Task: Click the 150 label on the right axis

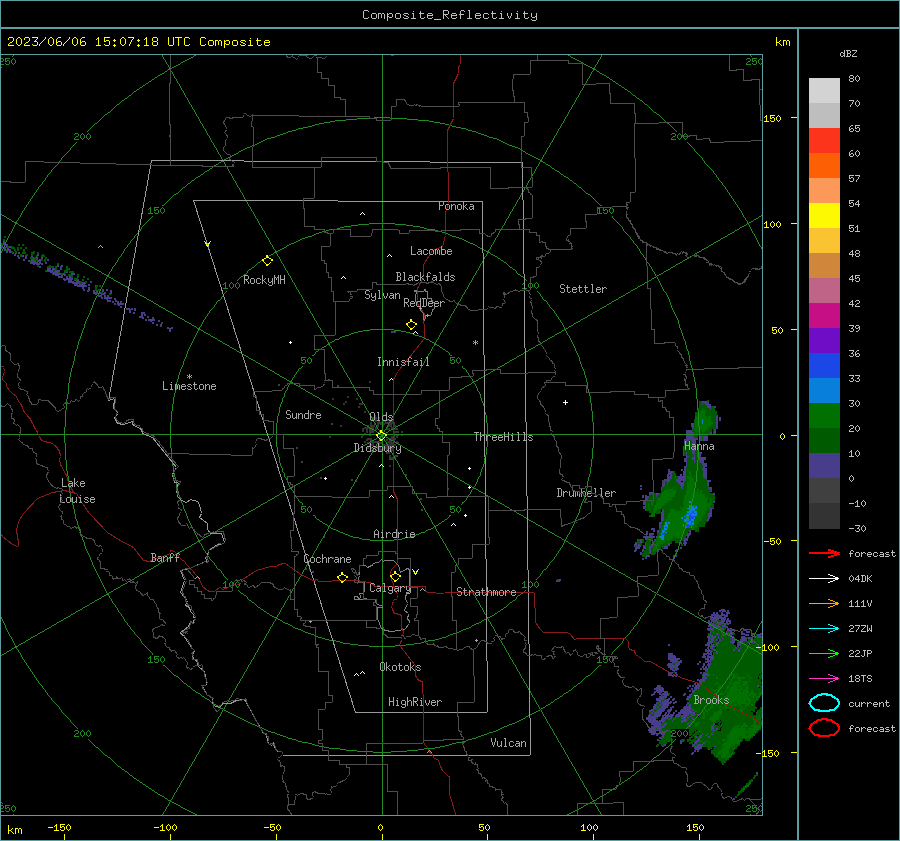Action: 772,118
